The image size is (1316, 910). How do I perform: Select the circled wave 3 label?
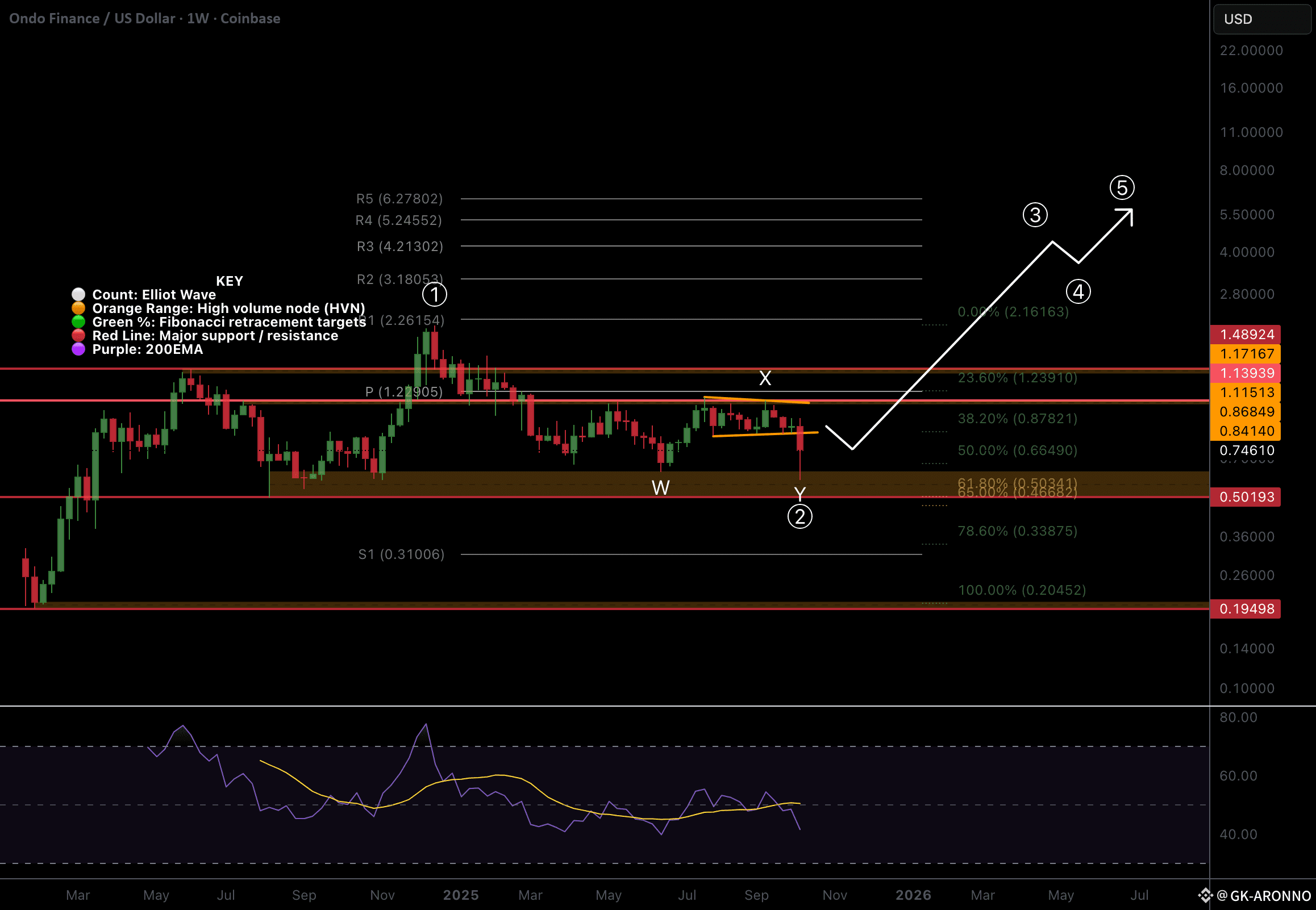(x=1035, y=215)
